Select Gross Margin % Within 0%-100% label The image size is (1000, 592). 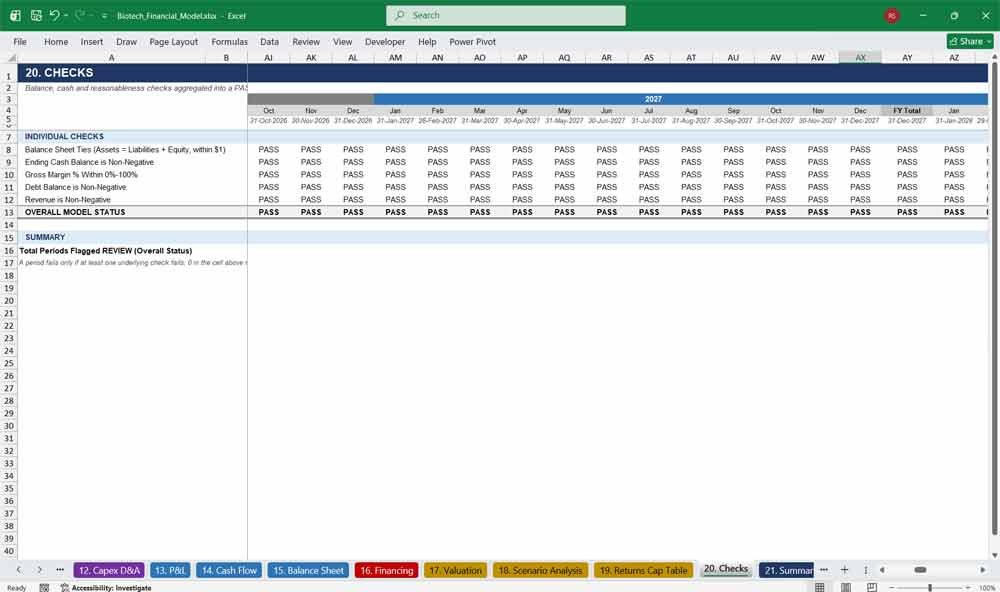point(81,174)
